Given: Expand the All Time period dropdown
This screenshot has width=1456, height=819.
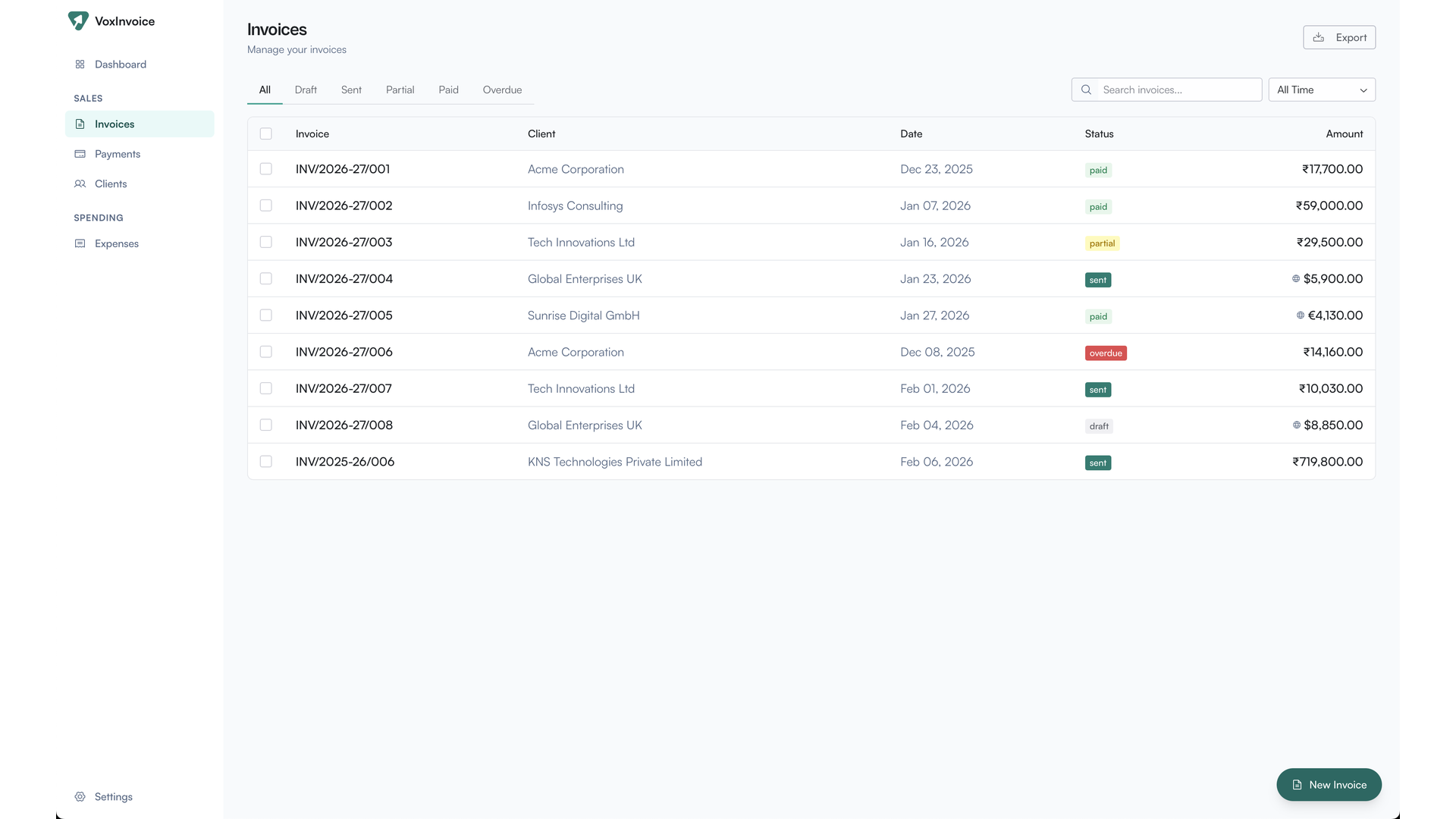Looking at the screenshot, I should (x=1321, y=89).
